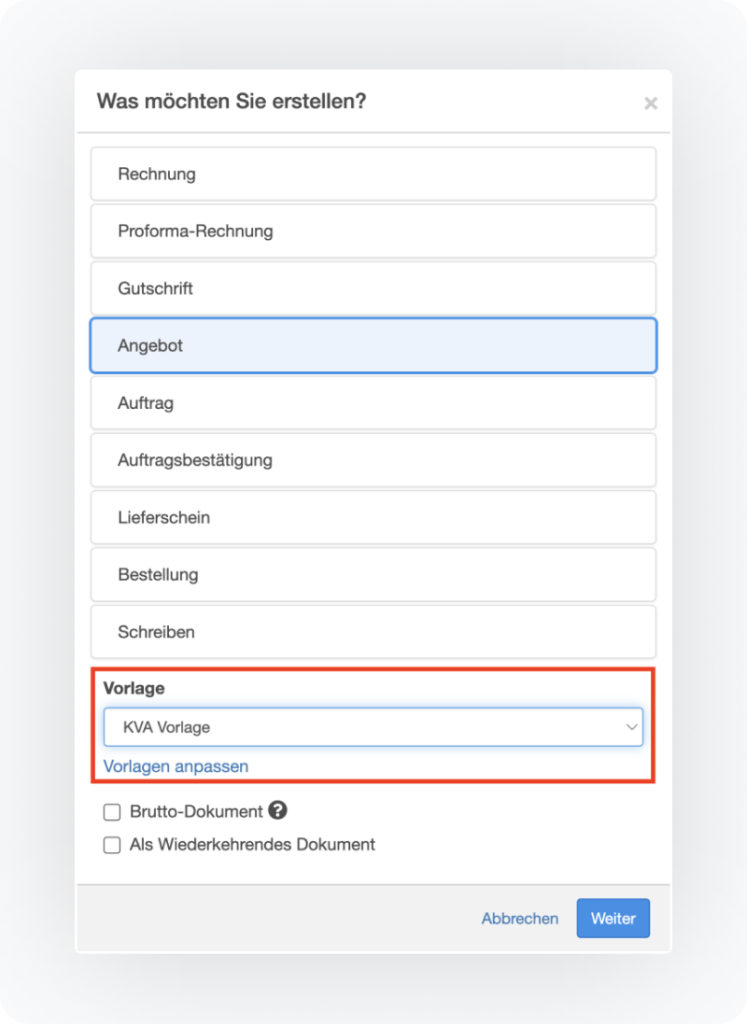Choose Proforma-Rechnung option
The height and width of the screenshot is (1024, 747).
(373, 231)
